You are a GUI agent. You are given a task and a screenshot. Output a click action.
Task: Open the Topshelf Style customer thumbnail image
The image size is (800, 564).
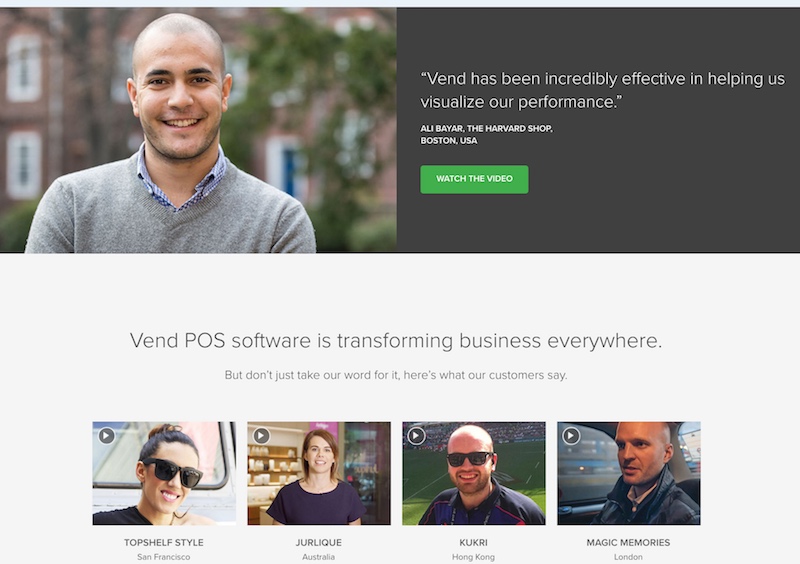click(x=164, y=473)
